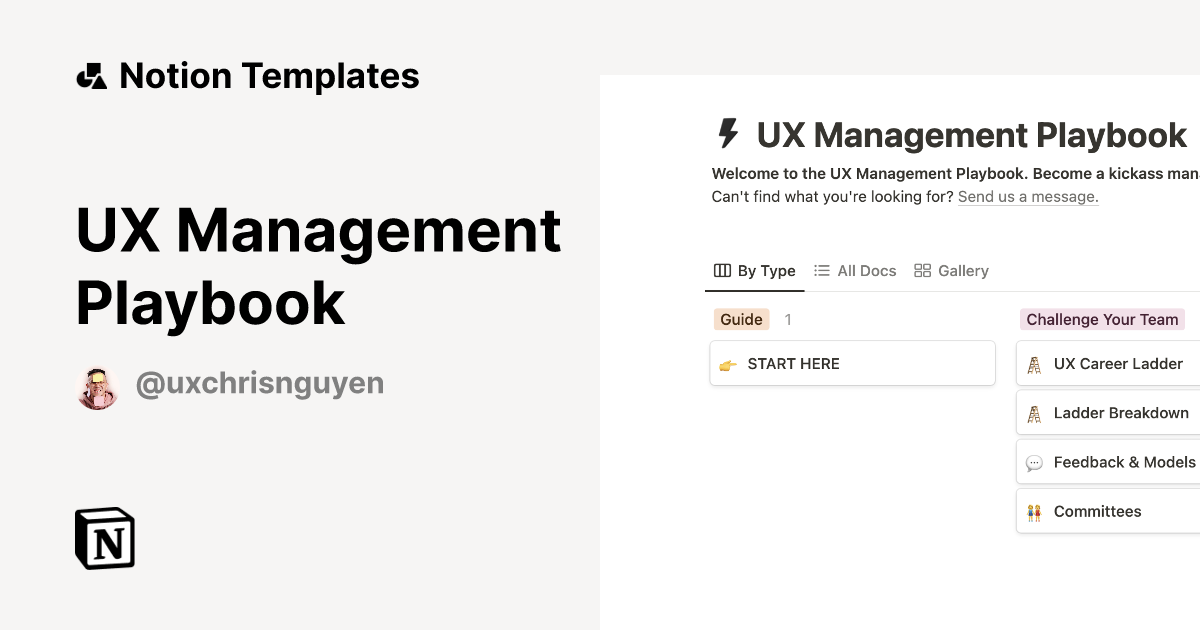1200x630 pixels.
Task: Click the ladder icon on UX Career Ladder
Action: (x=1034, y=363)
